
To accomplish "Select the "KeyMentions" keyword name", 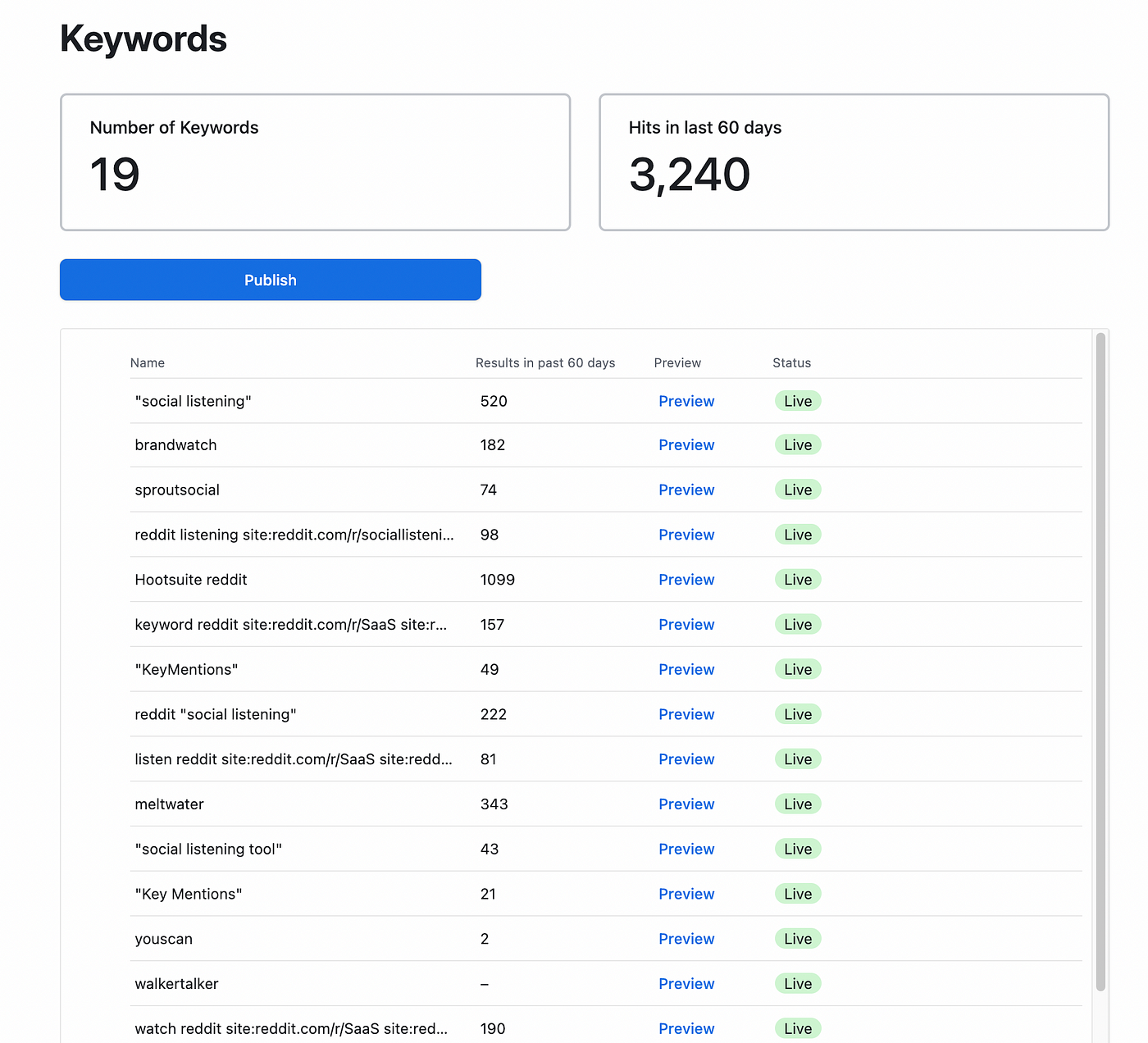I will [x=187, y=669].
